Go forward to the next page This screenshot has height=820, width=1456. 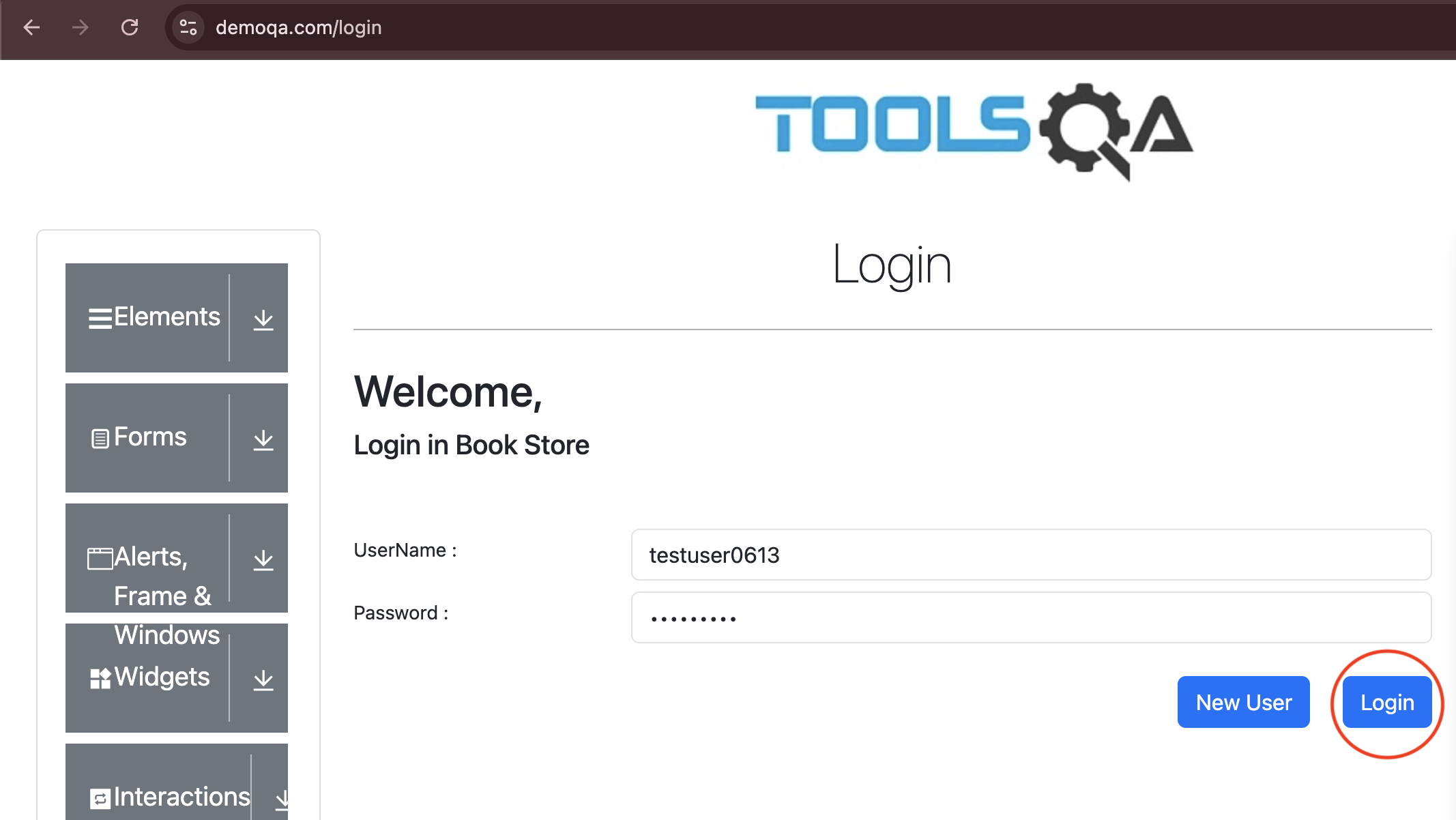point(81,27)
